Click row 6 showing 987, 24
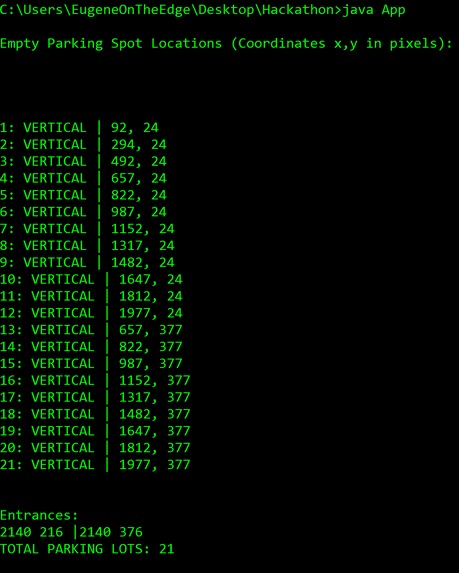The image size is (459, 573). click(83, 212)
